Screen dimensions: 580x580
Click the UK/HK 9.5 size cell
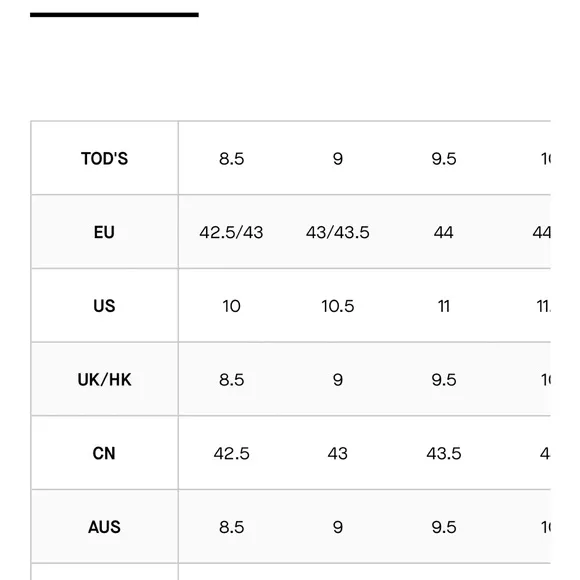coord(444,379)
